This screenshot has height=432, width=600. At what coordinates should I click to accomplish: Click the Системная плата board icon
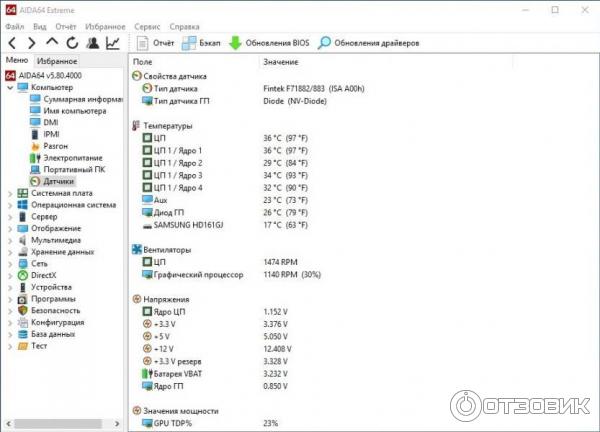(23, 193)
